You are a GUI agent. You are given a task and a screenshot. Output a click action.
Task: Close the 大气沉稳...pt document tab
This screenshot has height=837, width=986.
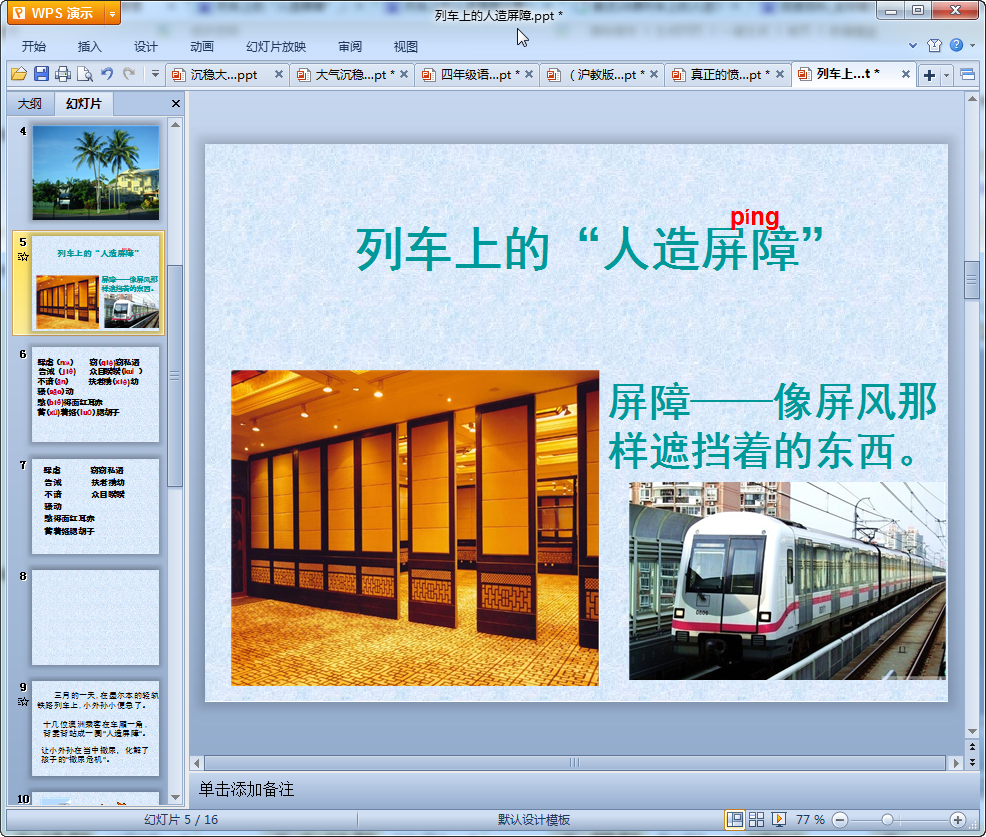(x=404, y=74)
